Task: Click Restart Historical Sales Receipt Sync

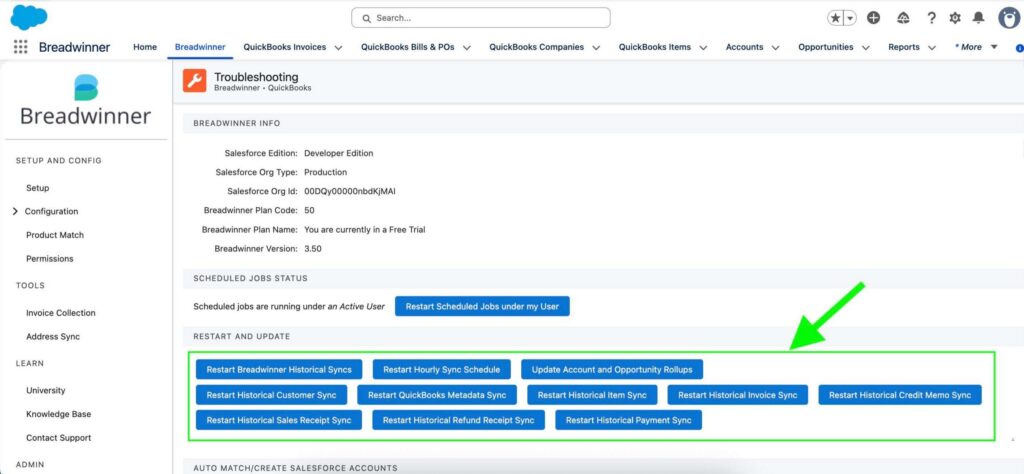Action: (x=279, y=420)
